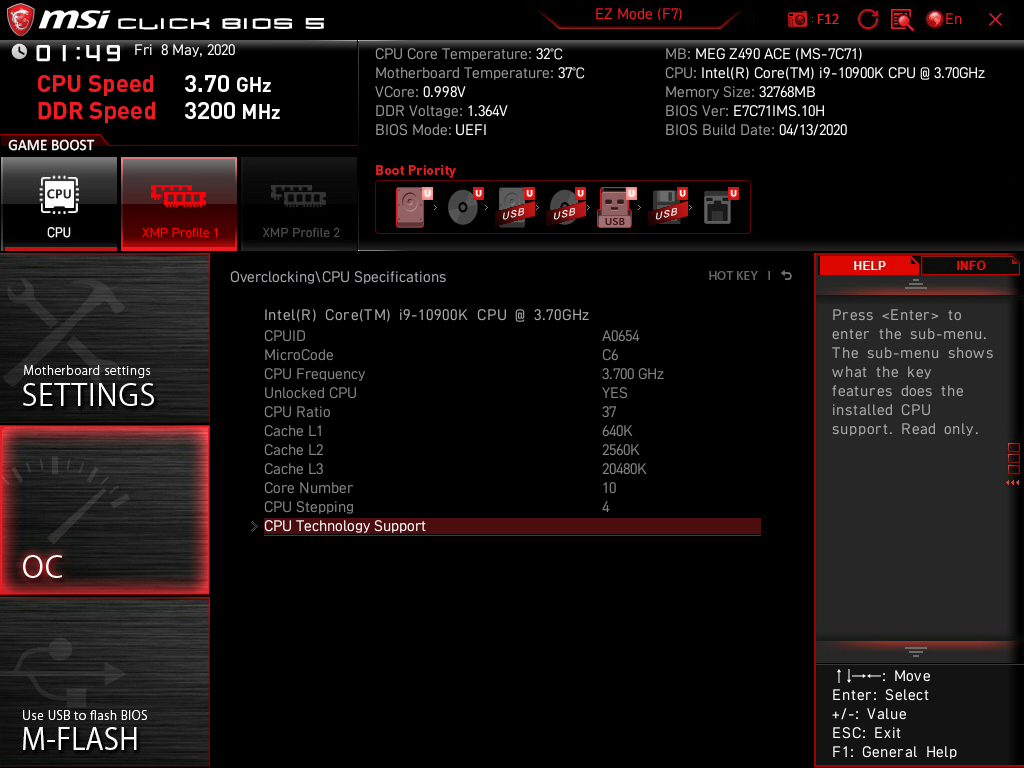
Task: Click the side panel triple-arrow expander
Action: pos(1012,483)
